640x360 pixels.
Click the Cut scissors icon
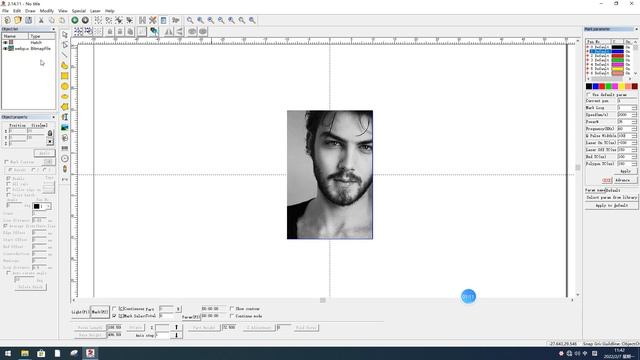41,20
